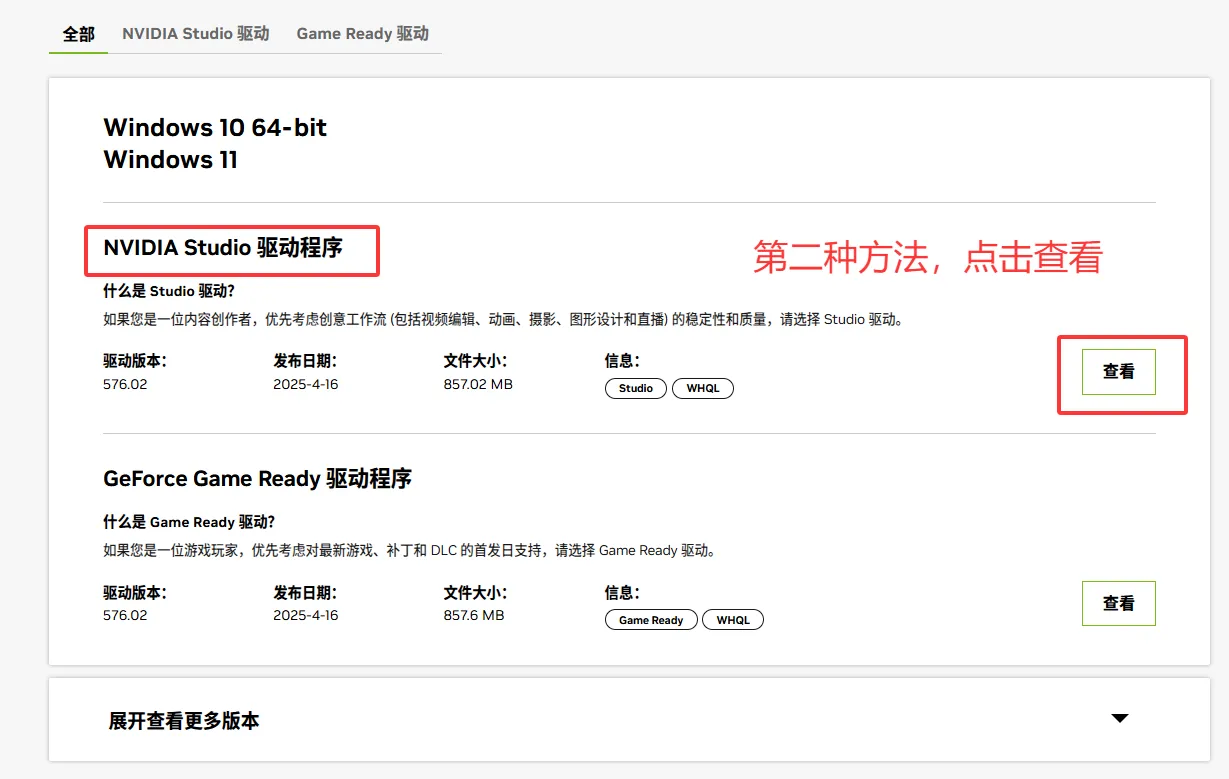Click Game Ready driver release date 2025-4-16
Image resolution: width=1229 pixels, height=779 pixels.
click(x=306, y=615)
